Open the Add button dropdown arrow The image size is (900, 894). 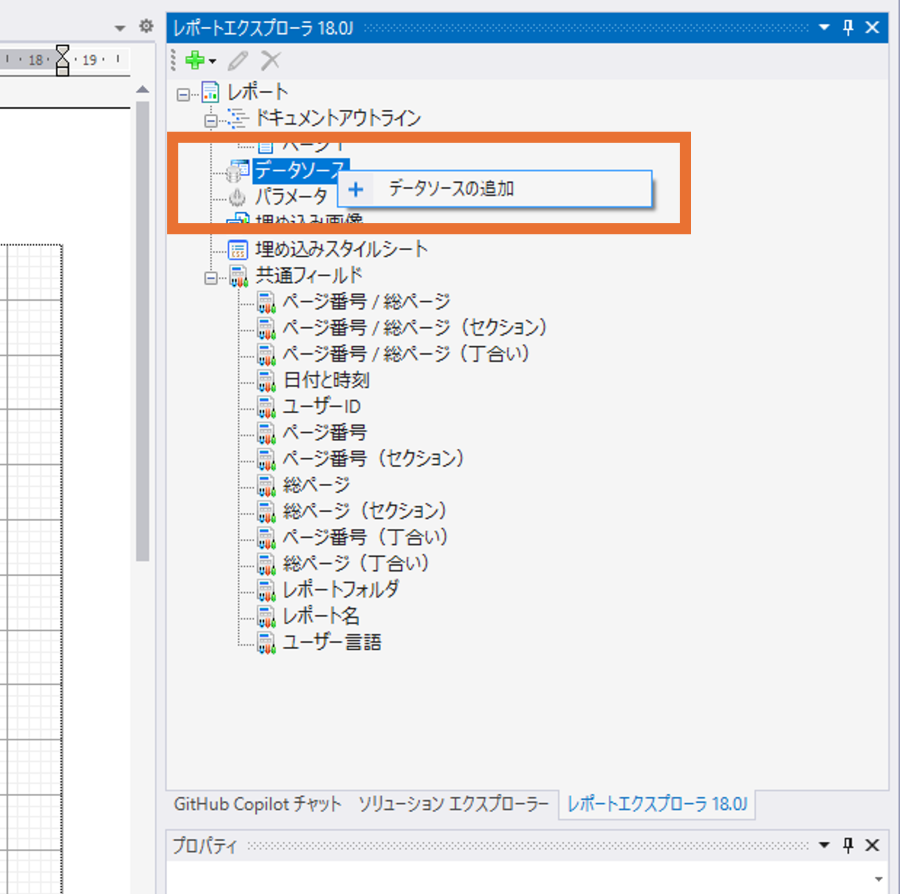tap(210, 60)
